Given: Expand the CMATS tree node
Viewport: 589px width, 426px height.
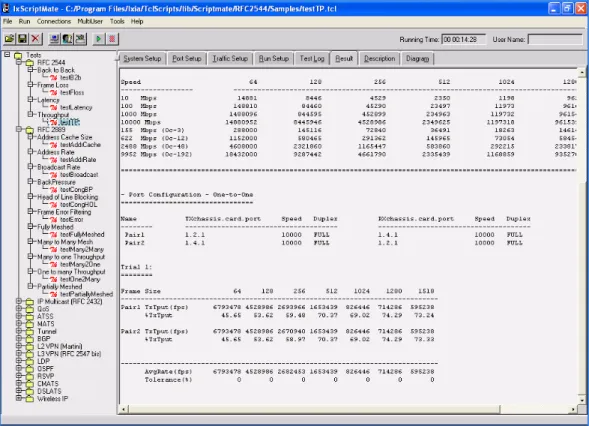Looking at the screenshot, I should (x=19, y=383).
